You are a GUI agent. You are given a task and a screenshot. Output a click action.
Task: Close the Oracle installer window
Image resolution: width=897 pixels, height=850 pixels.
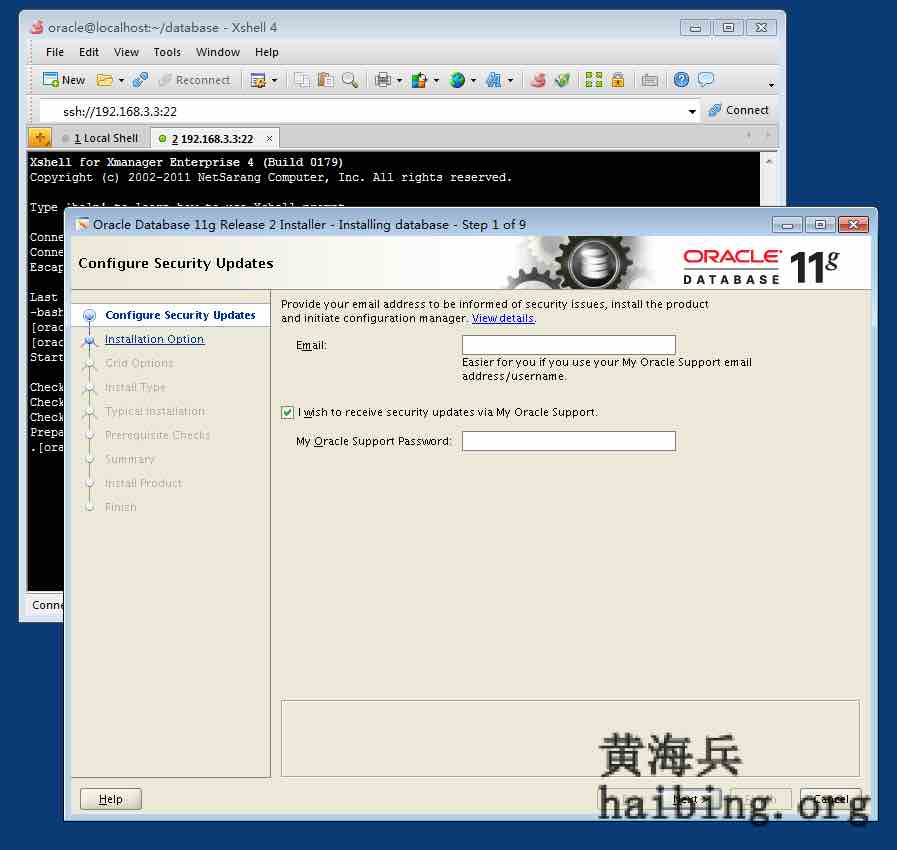tap(853, 225)
